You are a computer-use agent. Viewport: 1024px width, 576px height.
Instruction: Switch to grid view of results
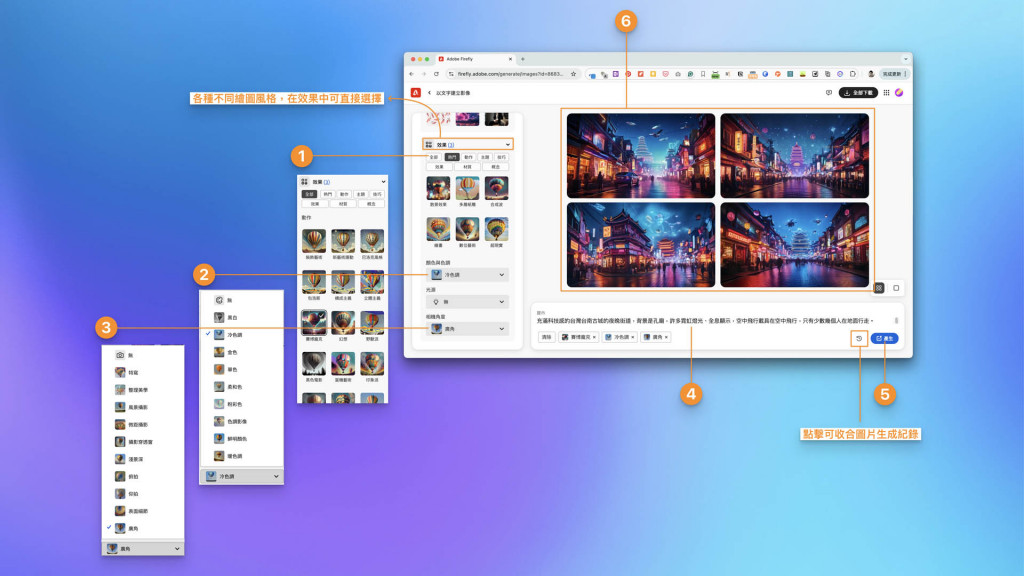pyautogui.click(x=879, y=288)
